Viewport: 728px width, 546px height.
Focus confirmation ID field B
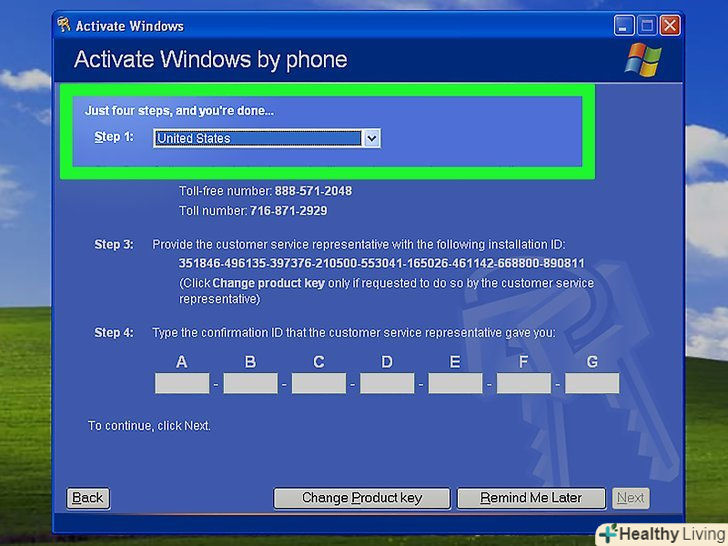tap(250, 384)
